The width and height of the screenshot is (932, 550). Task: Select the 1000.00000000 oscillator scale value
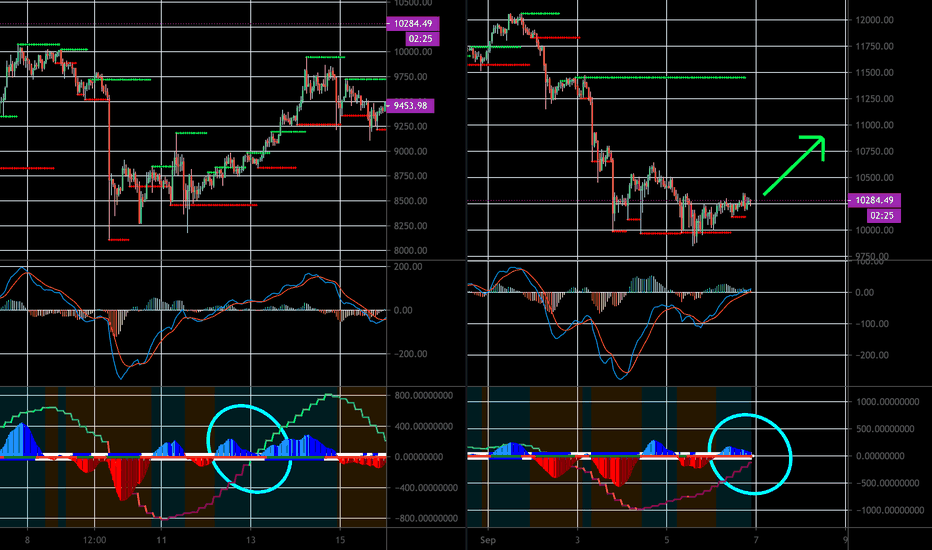(x=887, y=402)
